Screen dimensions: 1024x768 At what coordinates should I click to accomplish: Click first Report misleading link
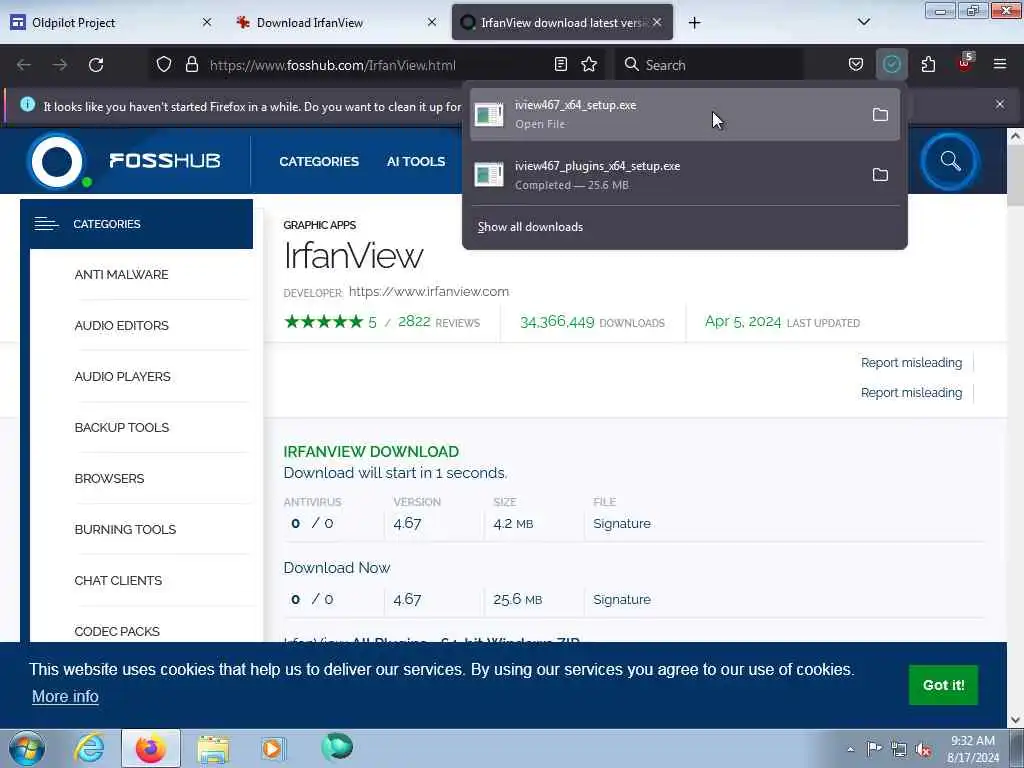pos(911,362)
